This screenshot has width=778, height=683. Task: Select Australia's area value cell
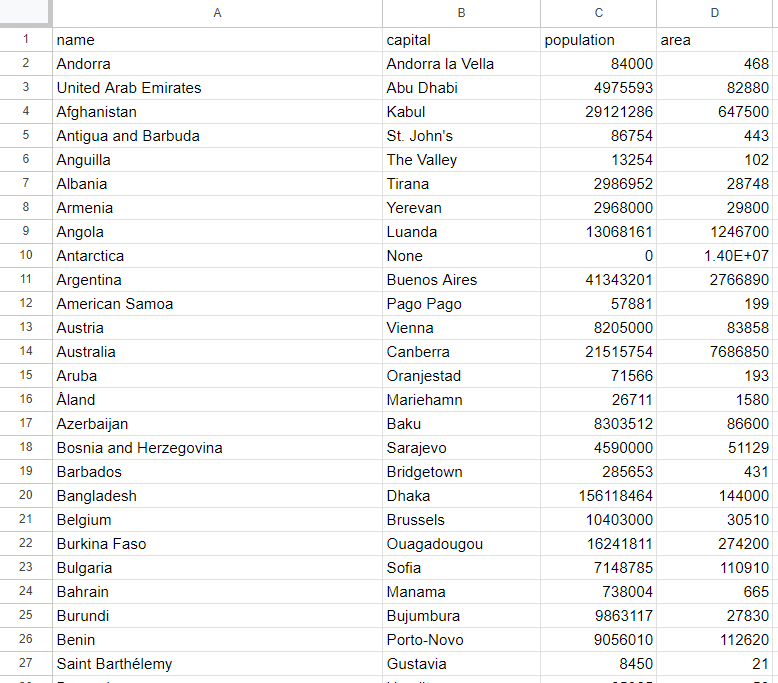(x=715, y=352)
